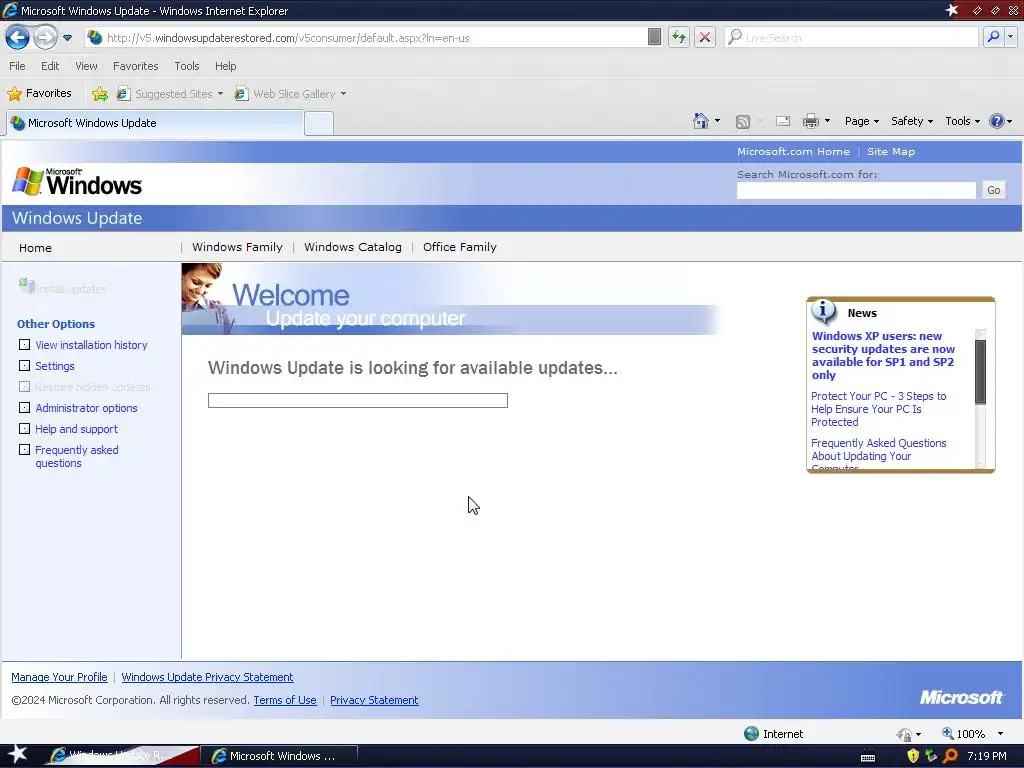Click the box beside View installation history

(x=24, y=345)
